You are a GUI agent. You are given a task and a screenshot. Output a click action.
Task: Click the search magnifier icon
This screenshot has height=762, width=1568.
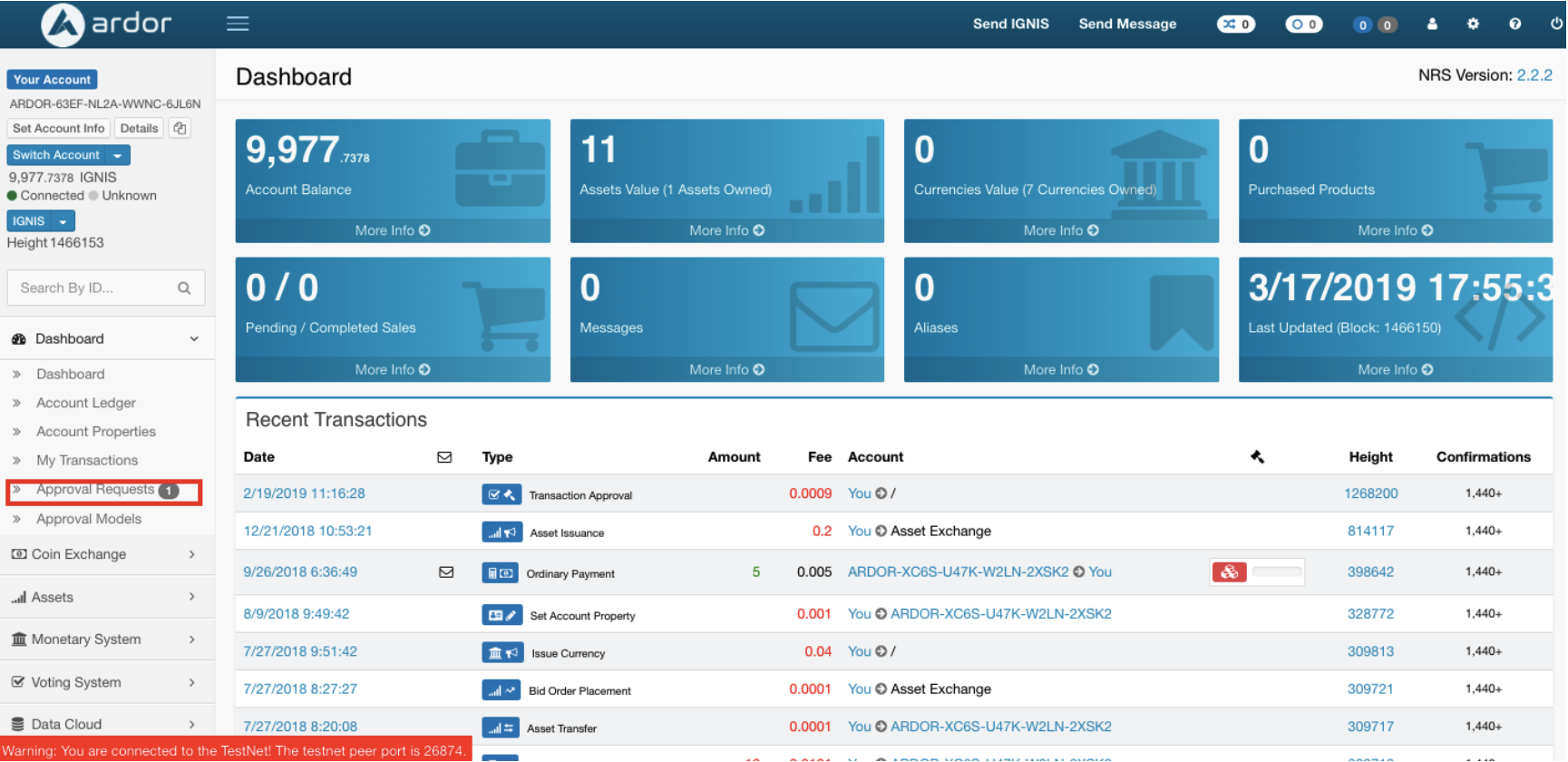click(184, 288)
